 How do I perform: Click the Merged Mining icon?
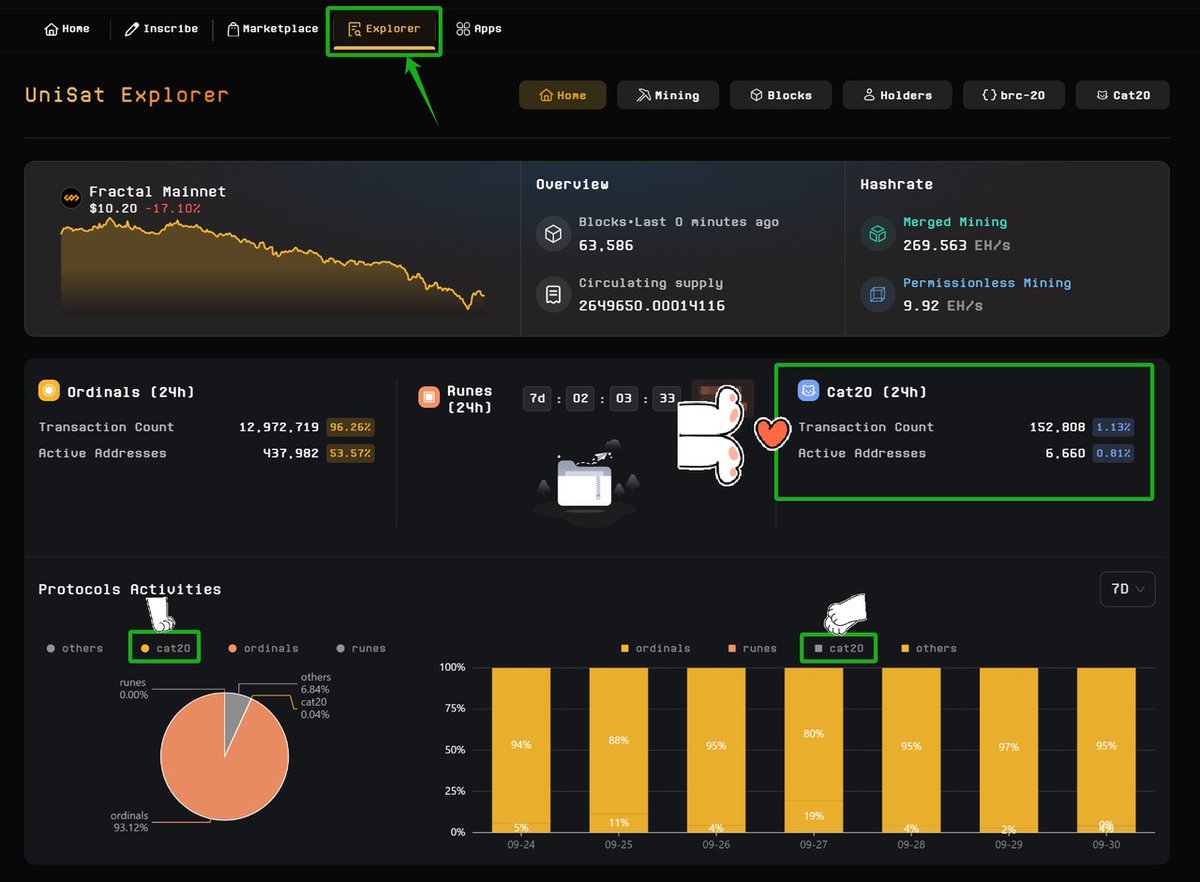[x=877, y=235]
